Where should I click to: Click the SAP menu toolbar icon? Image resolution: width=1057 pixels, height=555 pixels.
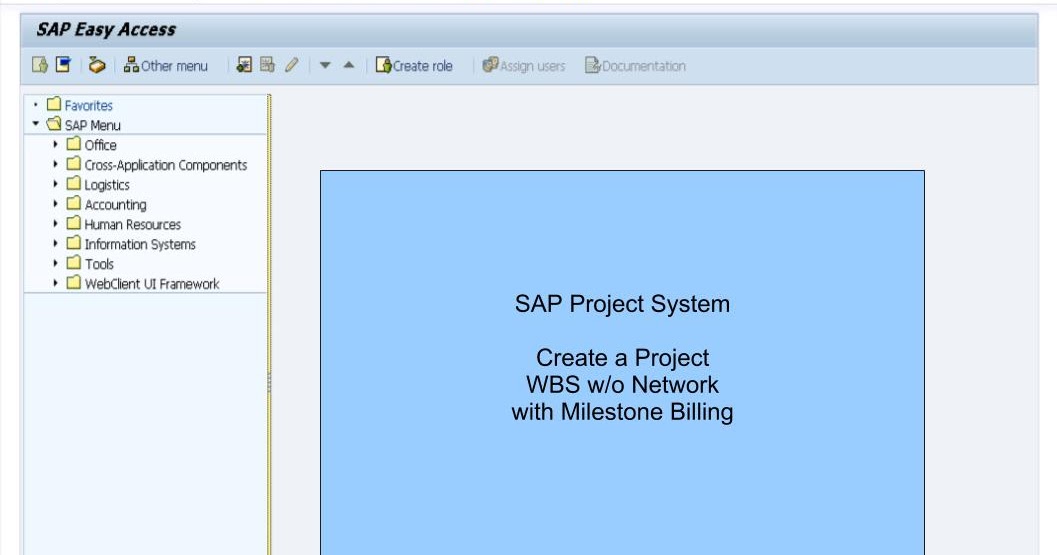coord(63,65)
